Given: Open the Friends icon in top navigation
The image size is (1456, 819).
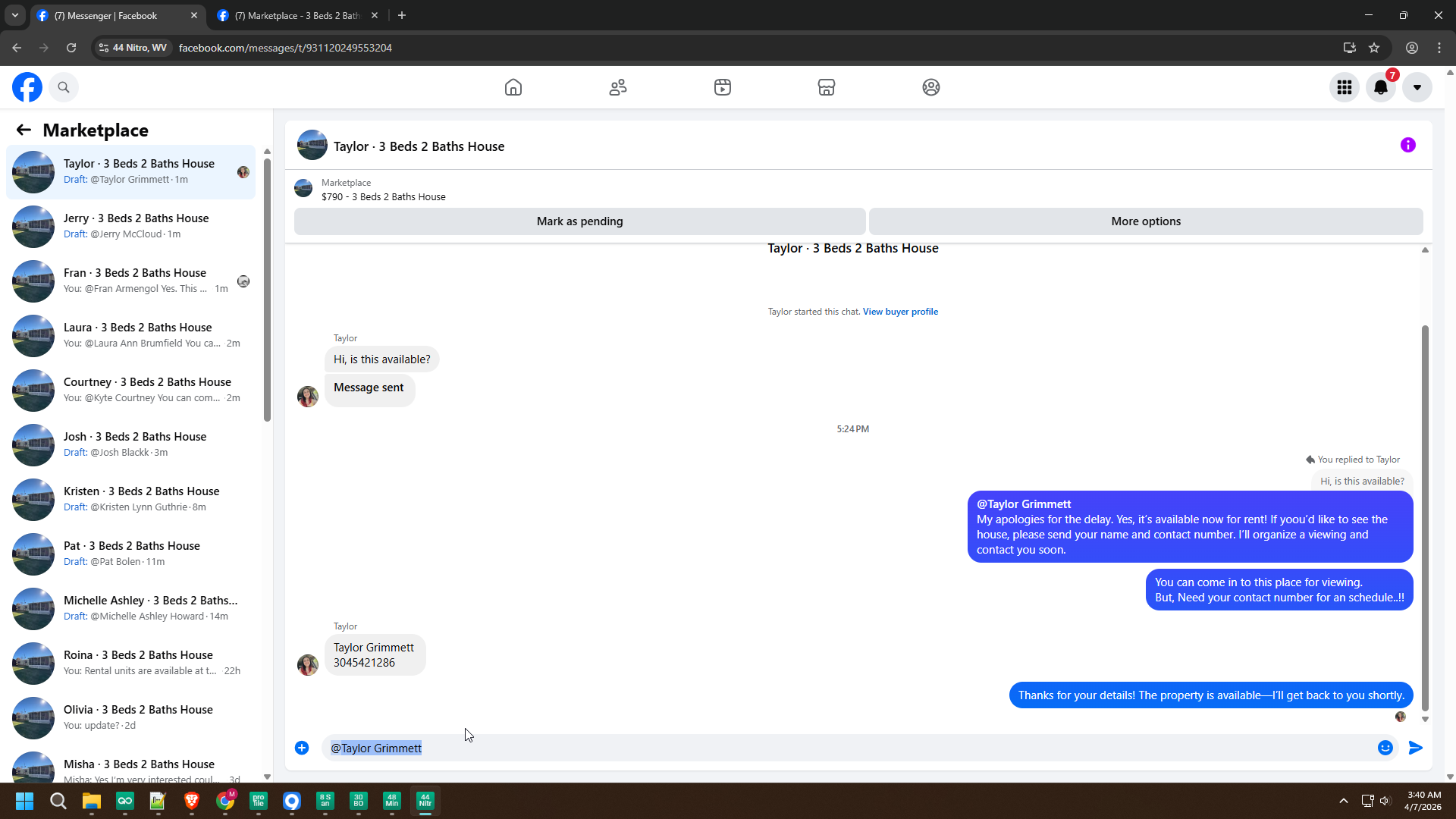Looking at the screenshot, I should (618, 87).
